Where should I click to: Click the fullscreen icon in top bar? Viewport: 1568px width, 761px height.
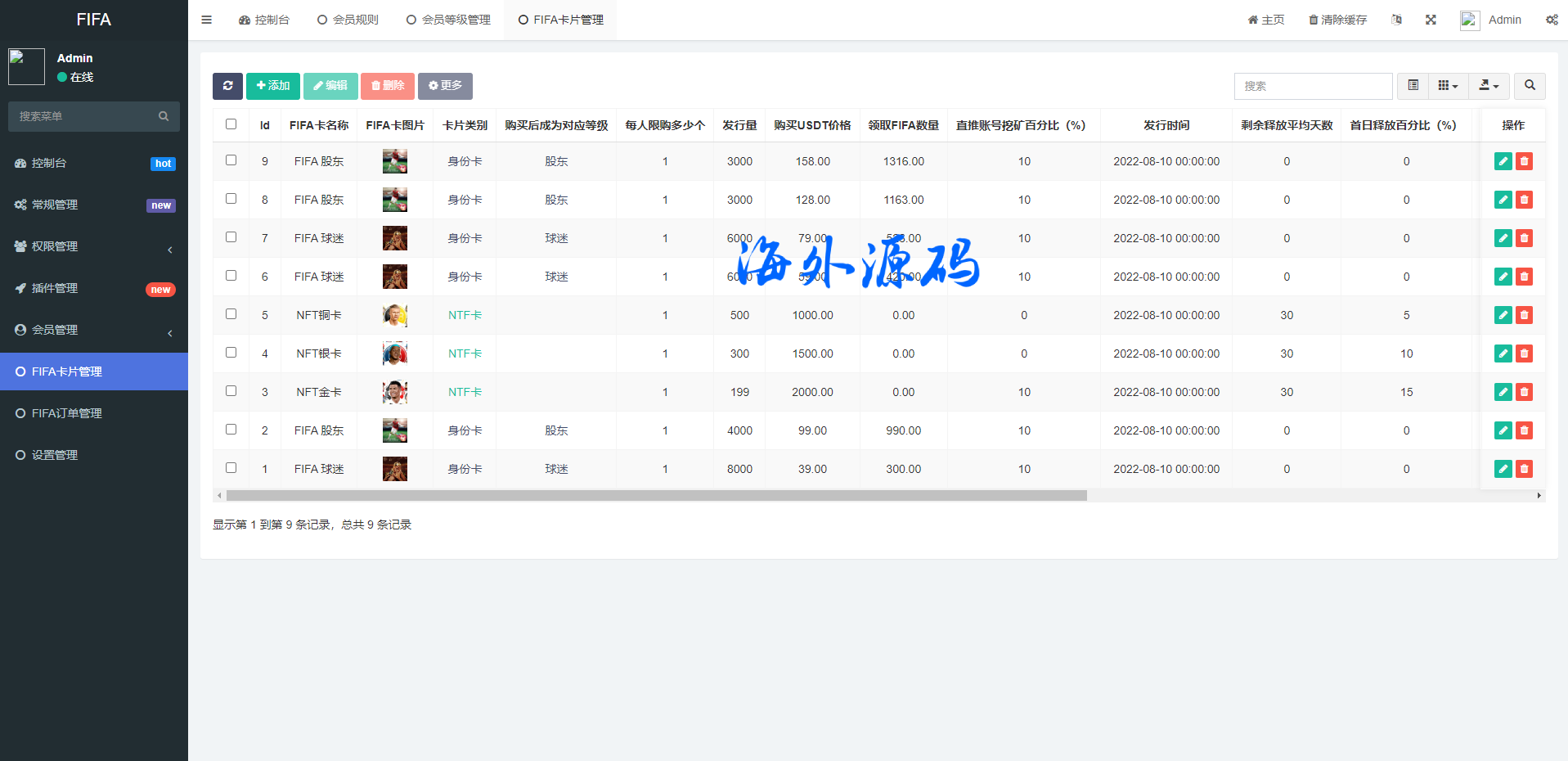click(1431, 20)
